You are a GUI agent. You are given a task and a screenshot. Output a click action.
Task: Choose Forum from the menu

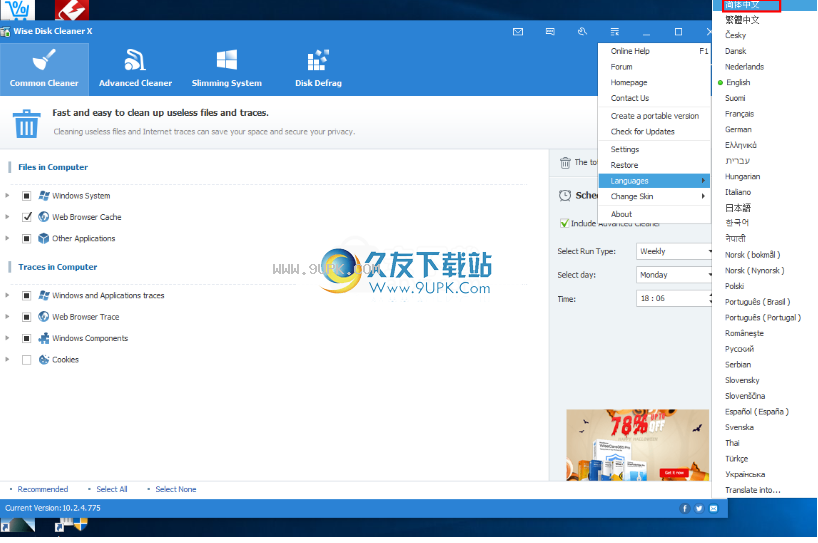[654, 67]
